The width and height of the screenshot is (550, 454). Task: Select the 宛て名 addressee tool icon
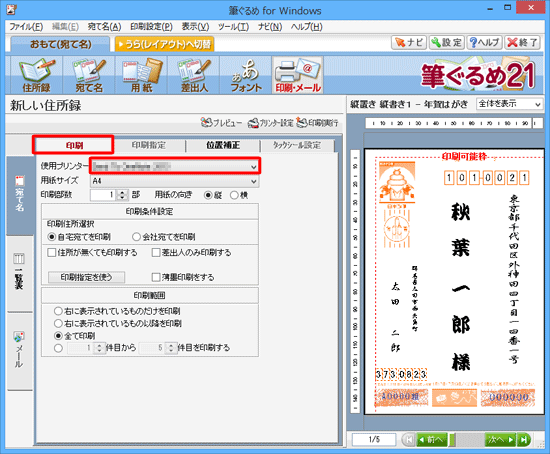pos(89,75)
